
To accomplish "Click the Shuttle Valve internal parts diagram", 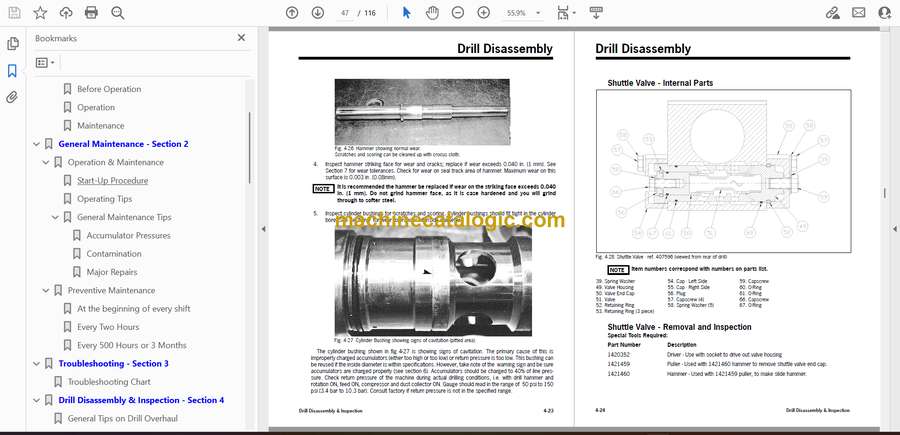I will [x=723, y=171].
